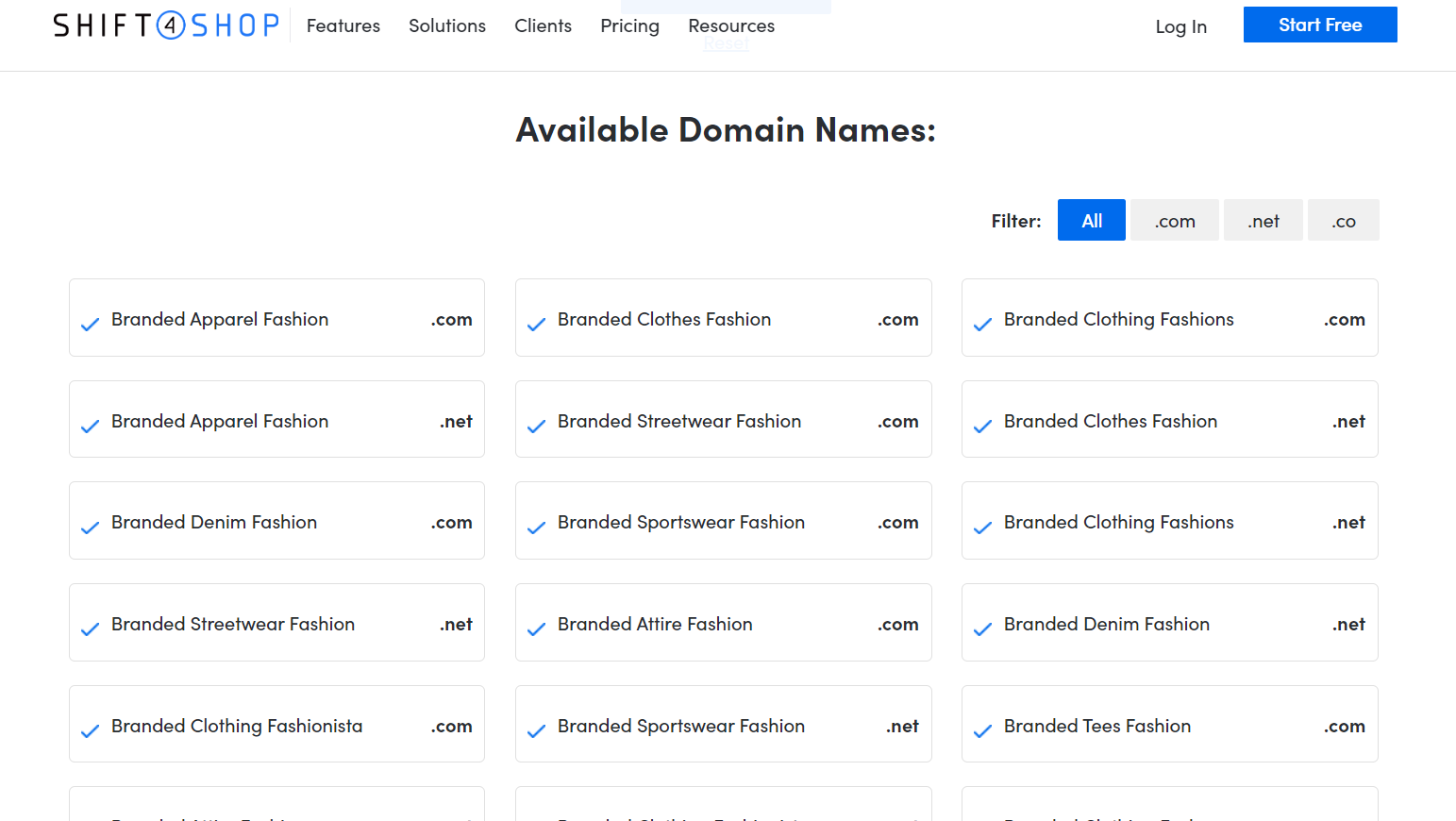Click checkmark icon beside Branded Denim Fashion .net
The width and height of the screenshot is (1456, 821).
click(x=982, y=629)
